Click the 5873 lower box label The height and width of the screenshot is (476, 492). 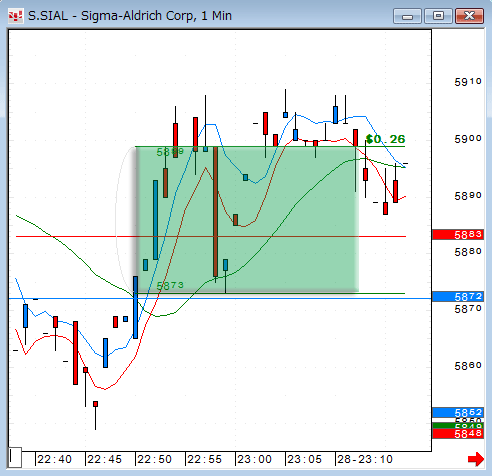170,285
